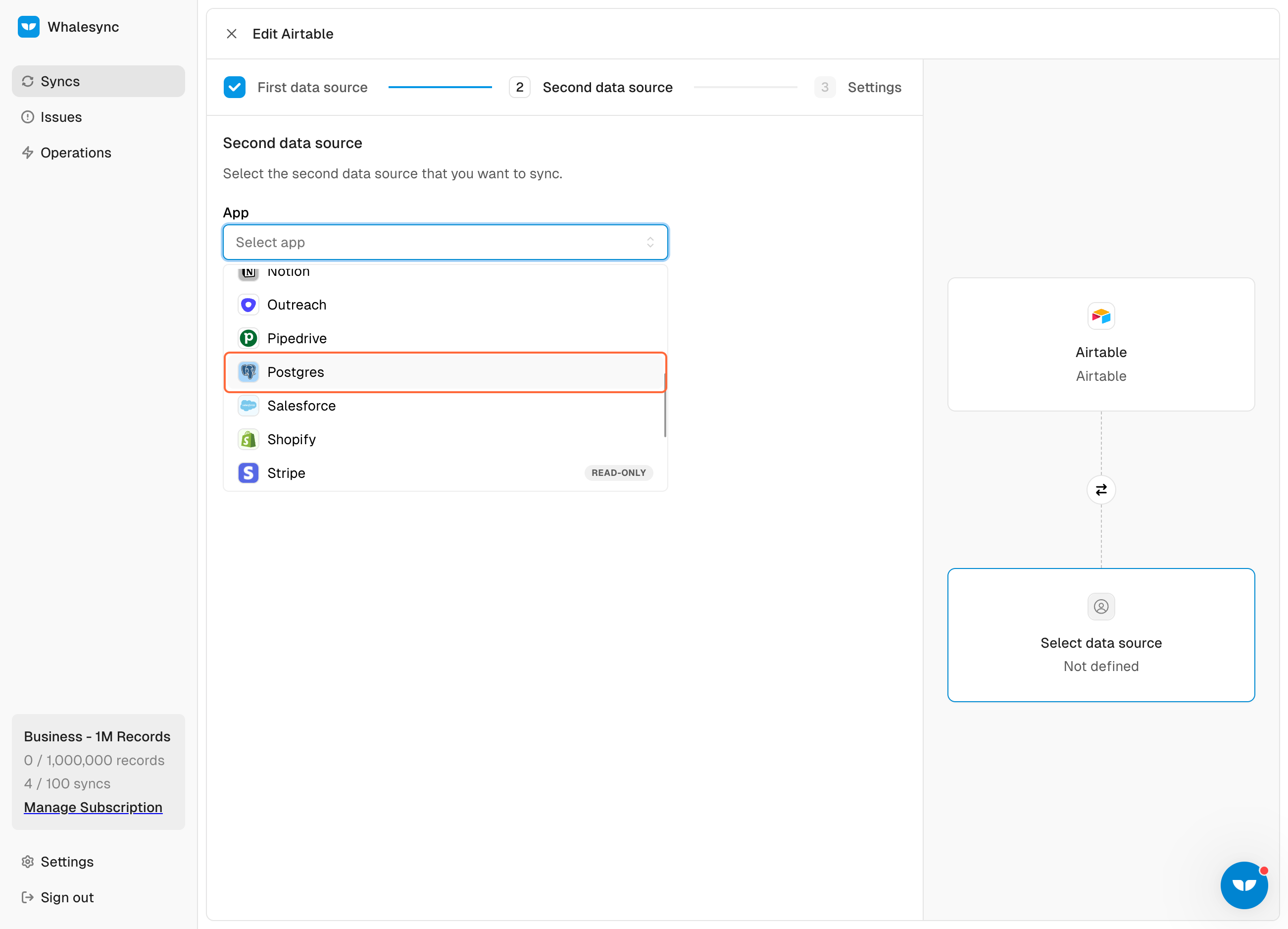The height and width of the screenshot is (929, 1288).
Task: Open the Whalesync chat bubble
Action: tap(1244, 885)
